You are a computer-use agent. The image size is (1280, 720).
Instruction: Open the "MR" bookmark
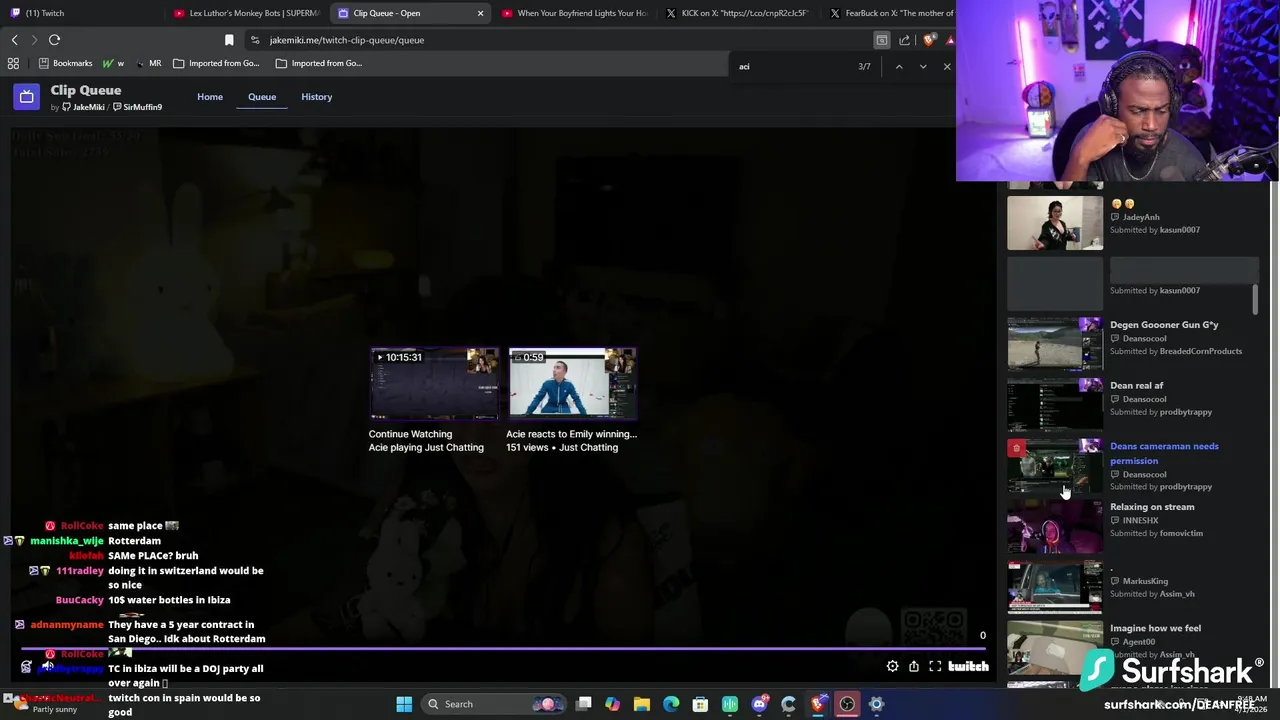pos(148,63)
